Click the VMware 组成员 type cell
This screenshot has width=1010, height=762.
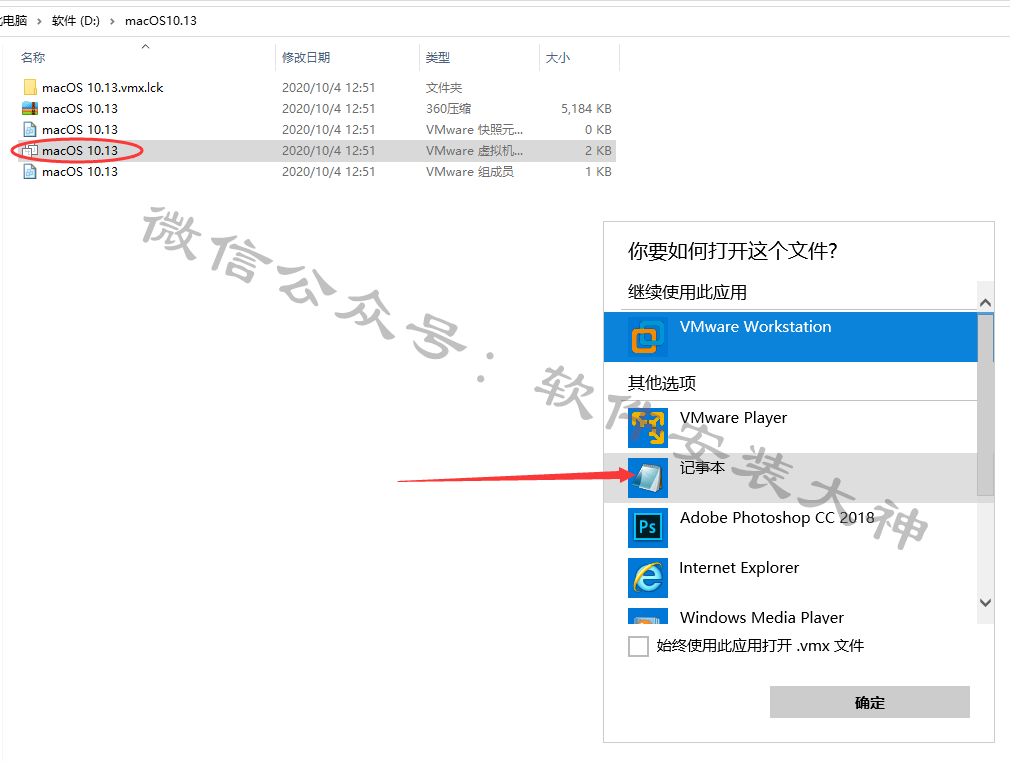click(470, 171)
